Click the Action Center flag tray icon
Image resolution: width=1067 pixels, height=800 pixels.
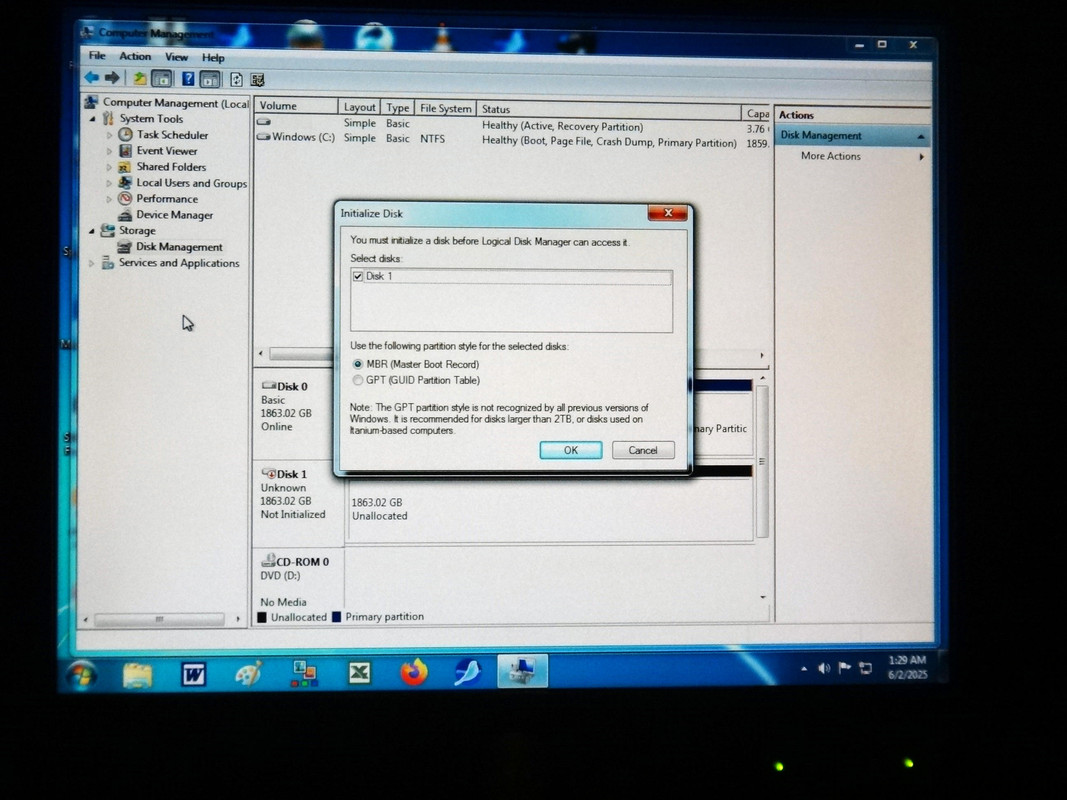click(844, 667)
